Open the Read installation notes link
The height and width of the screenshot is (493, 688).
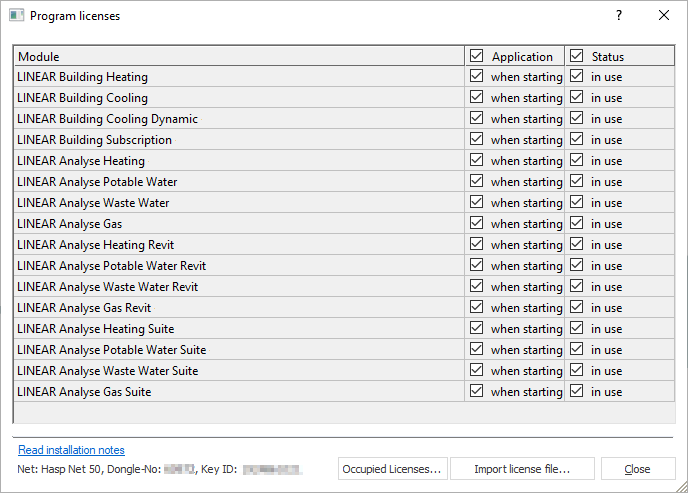pos(71,450)
